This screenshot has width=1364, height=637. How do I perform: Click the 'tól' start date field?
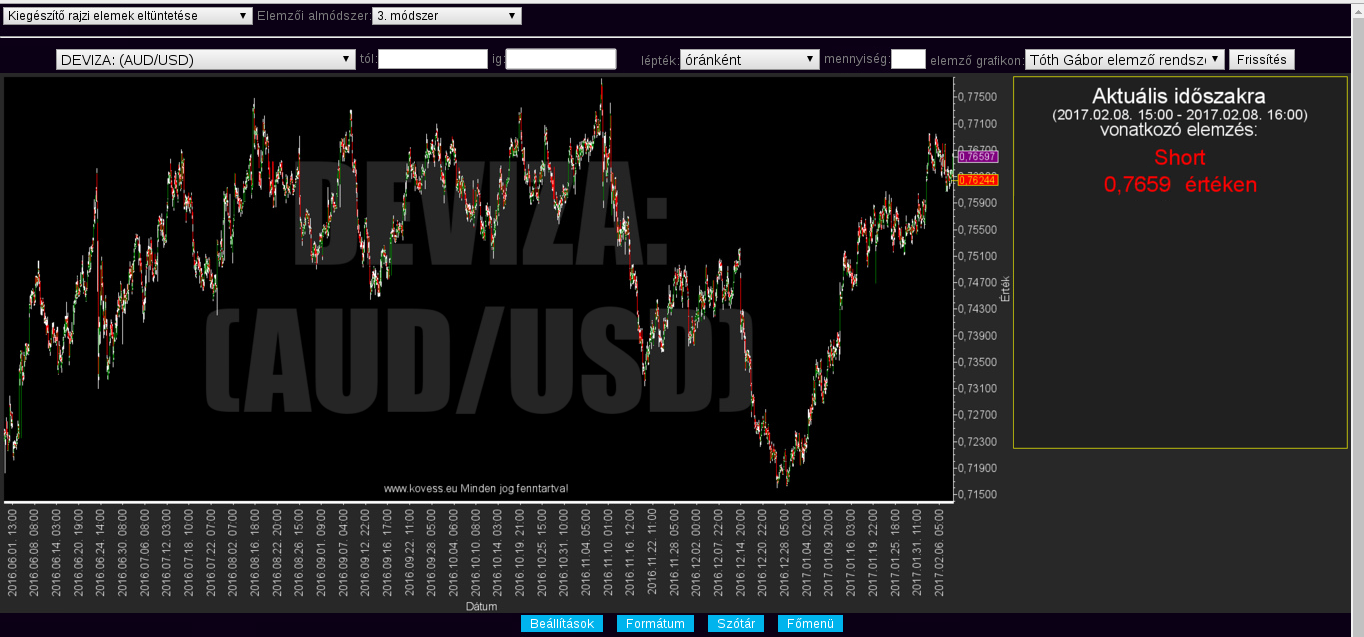432,60
